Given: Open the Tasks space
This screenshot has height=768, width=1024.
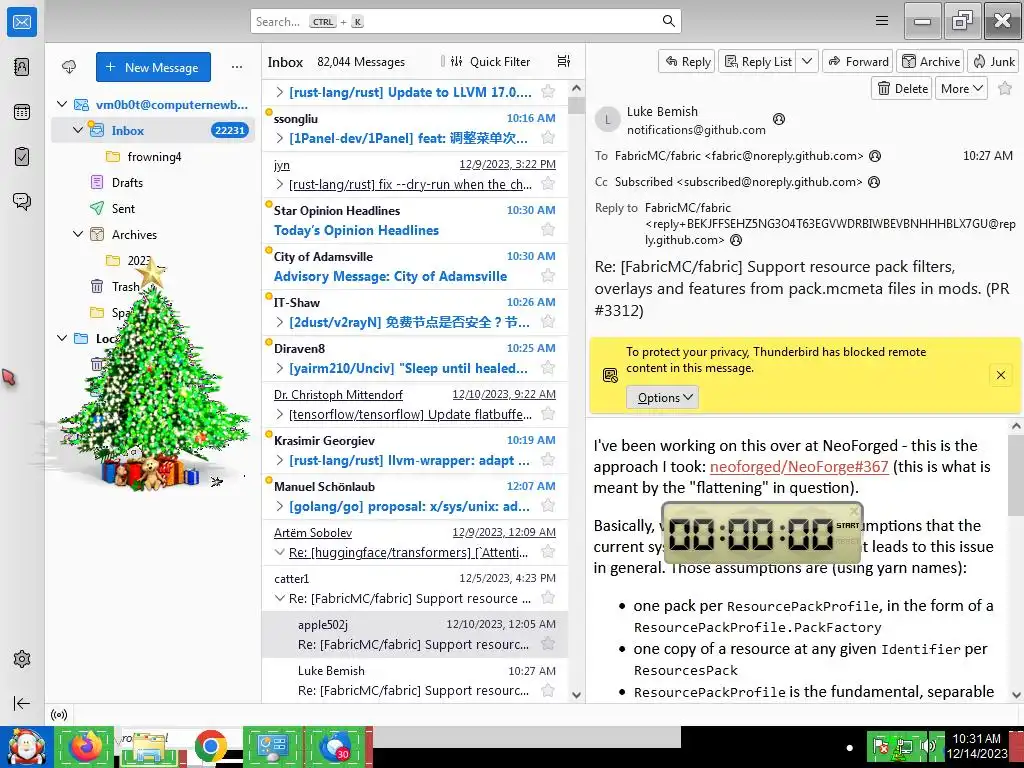Looking at the screenshot, I should [x=22, y=157].
